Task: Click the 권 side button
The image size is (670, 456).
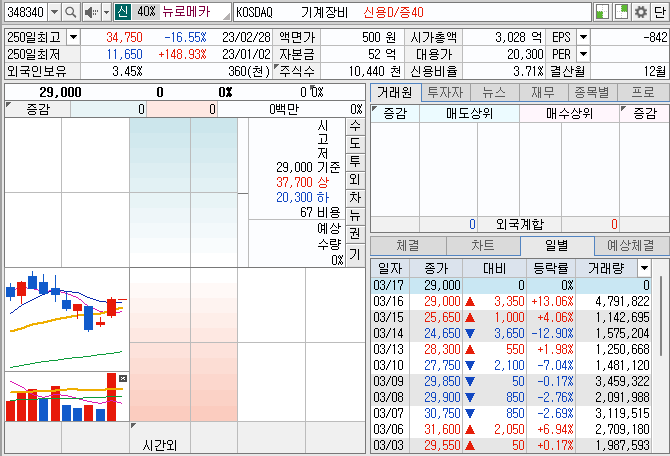Action: (355, 233)
